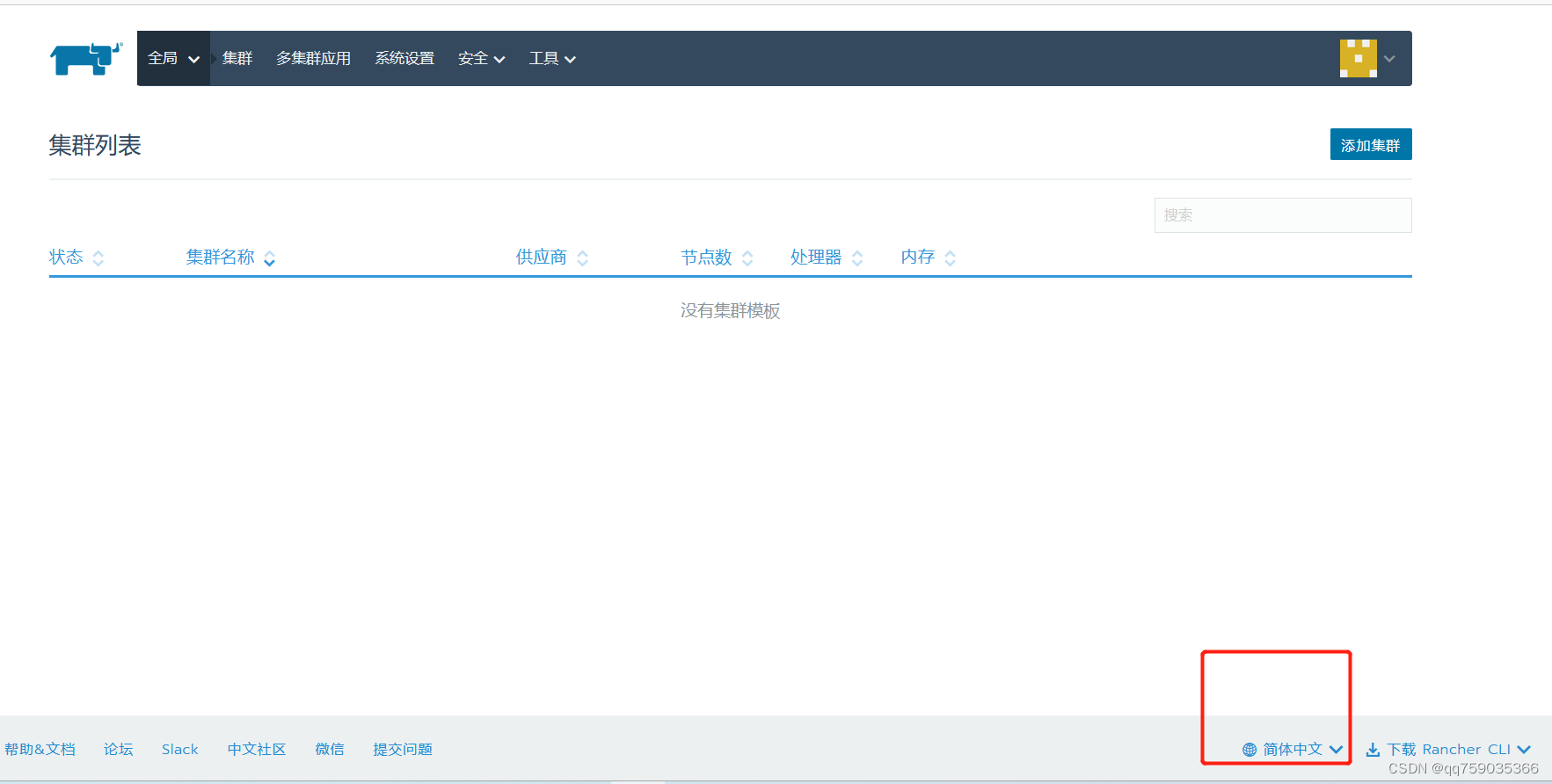This screenshot has width=1552, height=784.
Task: Click the 添加集群 button
Action: pos(1371,145)
